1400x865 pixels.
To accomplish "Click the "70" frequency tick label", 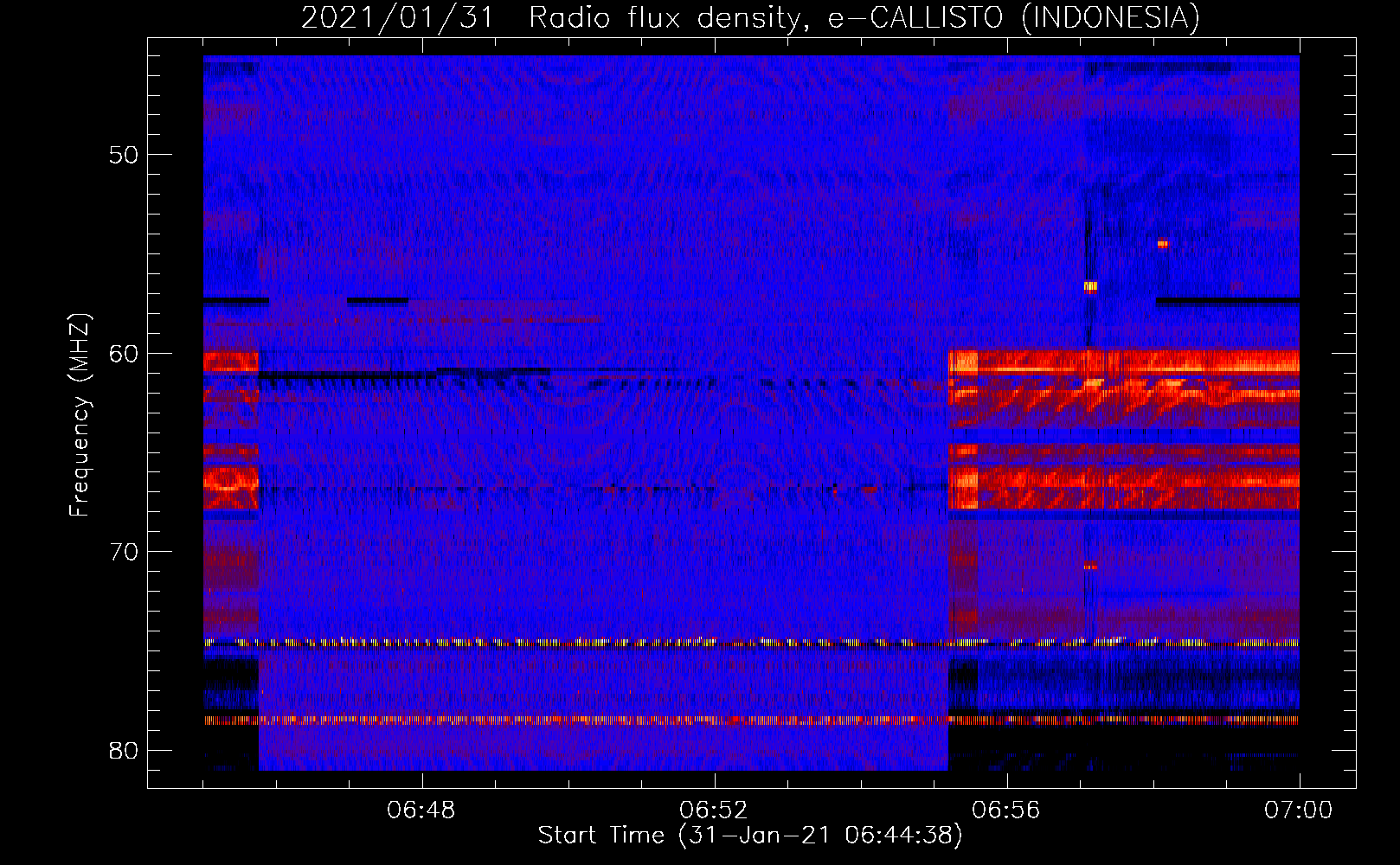I will click(124, 551).
